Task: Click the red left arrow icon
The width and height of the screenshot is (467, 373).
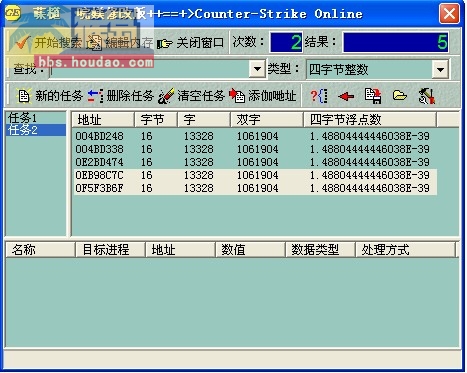Action: click(x=346, y=97)
